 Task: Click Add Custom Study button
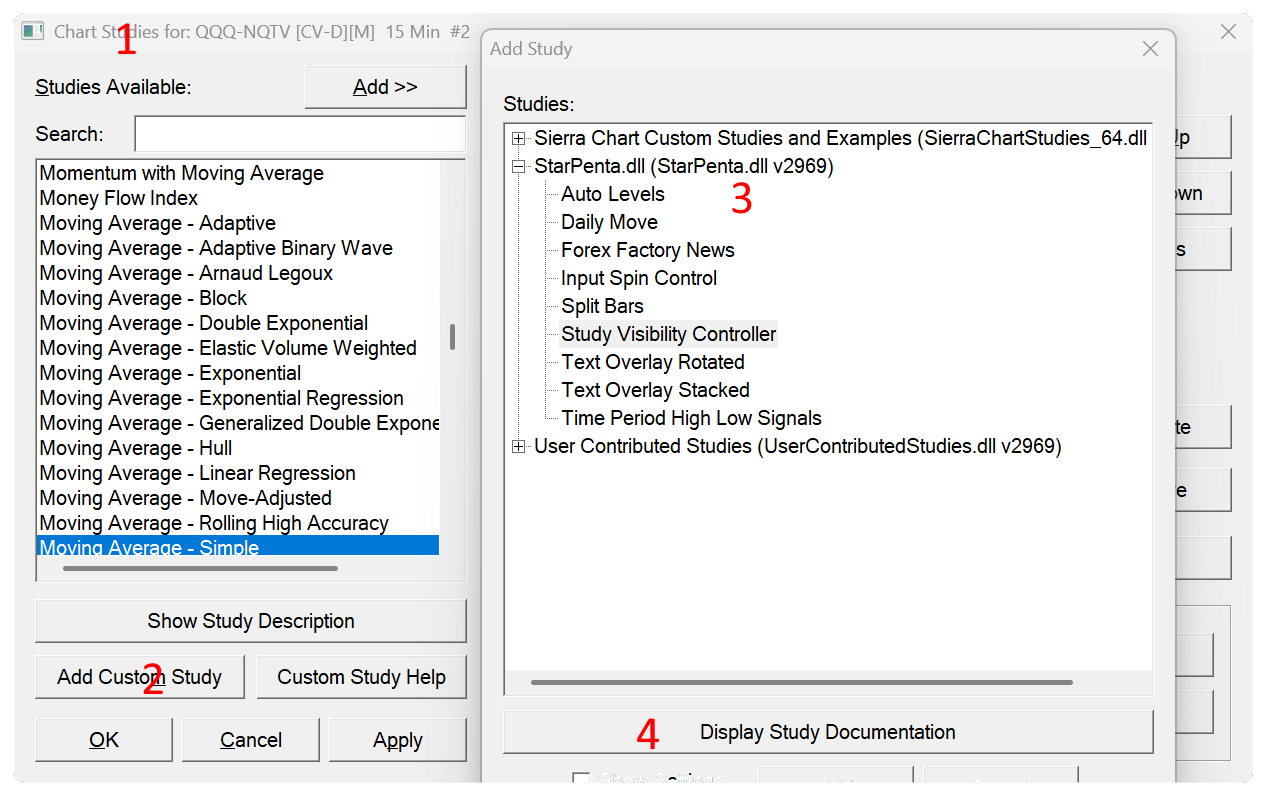[x=140, y=677]
